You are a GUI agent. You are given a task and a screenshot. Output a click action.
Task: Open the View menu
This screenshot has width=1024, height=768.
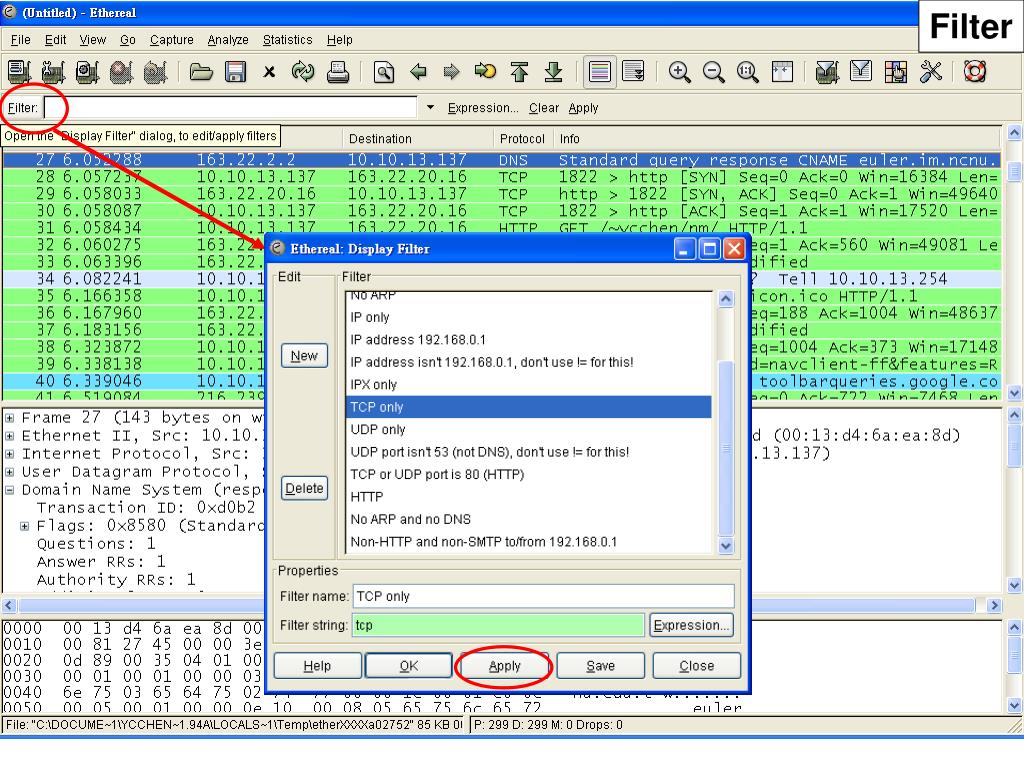93,40
